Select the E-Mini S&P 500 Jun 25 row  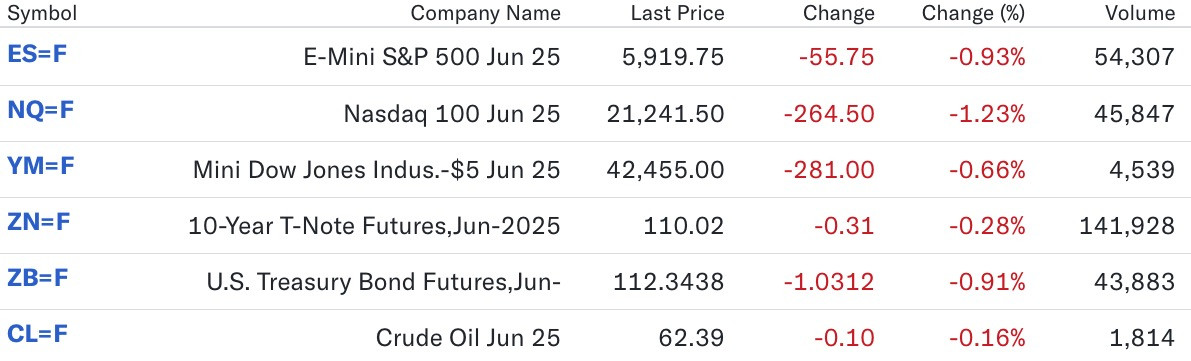[596, 57]
